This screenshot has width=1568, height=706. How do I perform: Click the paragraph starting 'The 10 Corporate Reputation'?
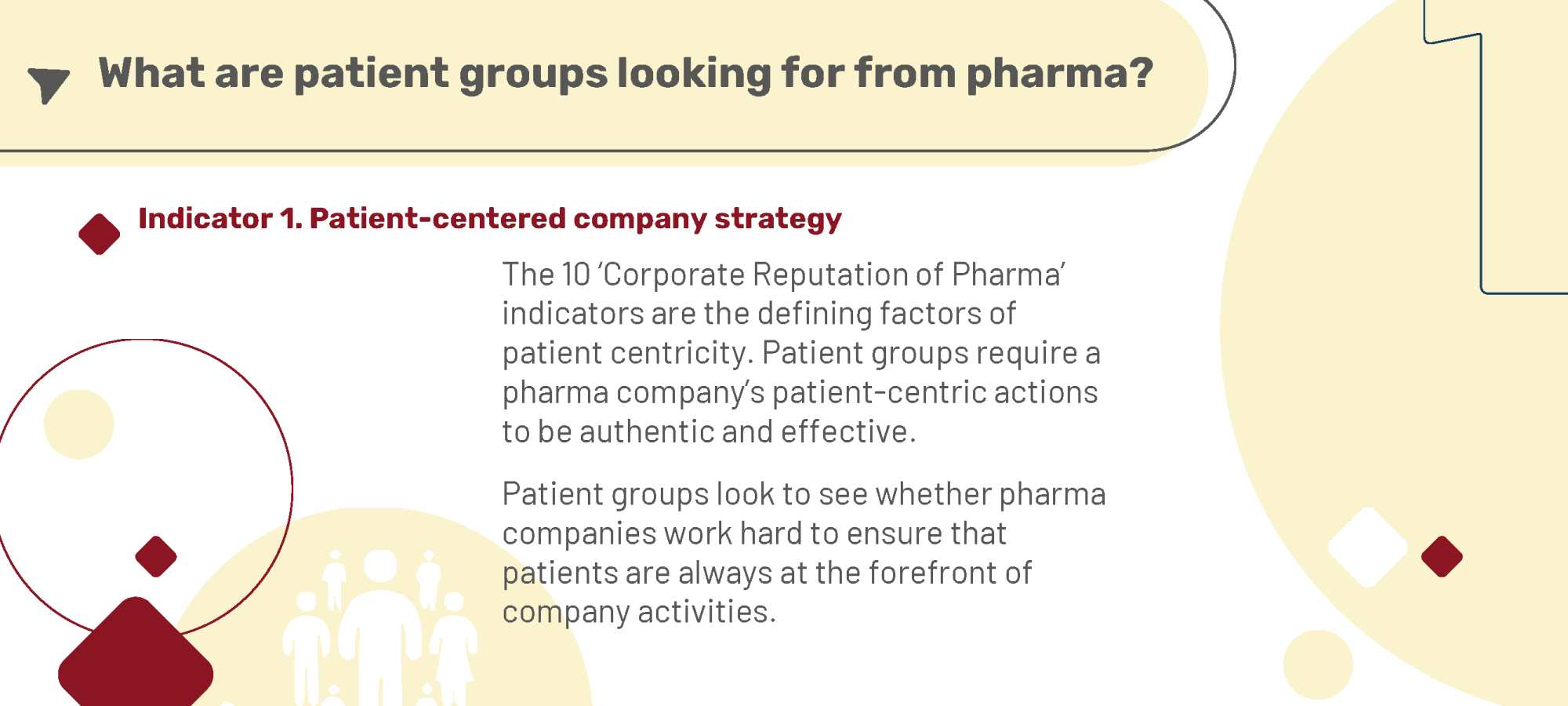coord(800,353)
